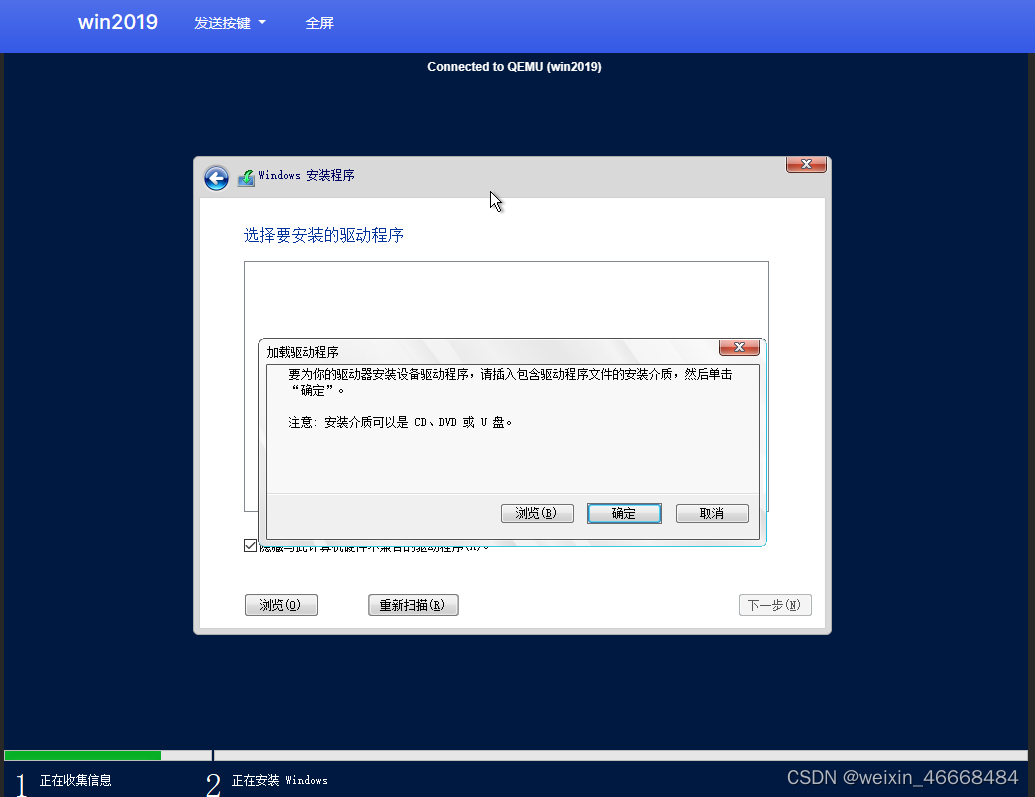
Task: Close the 加载驱动程序 dialog
Action: point(739,347)
